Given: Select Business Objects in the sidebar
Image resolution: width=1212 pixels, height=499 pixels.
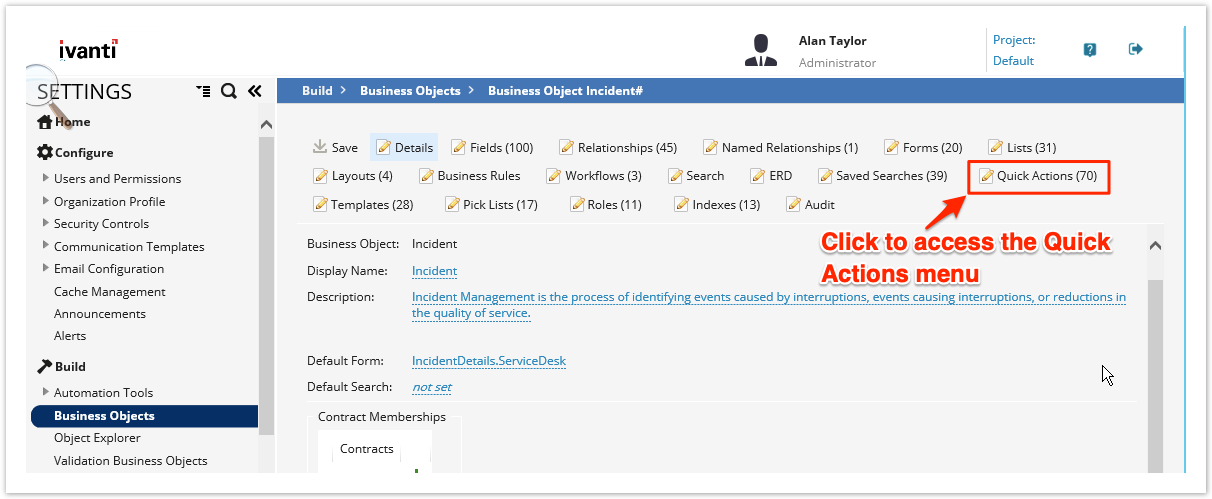Looking at the screenshot, I should pyautogui.click(x=144, y=416).
